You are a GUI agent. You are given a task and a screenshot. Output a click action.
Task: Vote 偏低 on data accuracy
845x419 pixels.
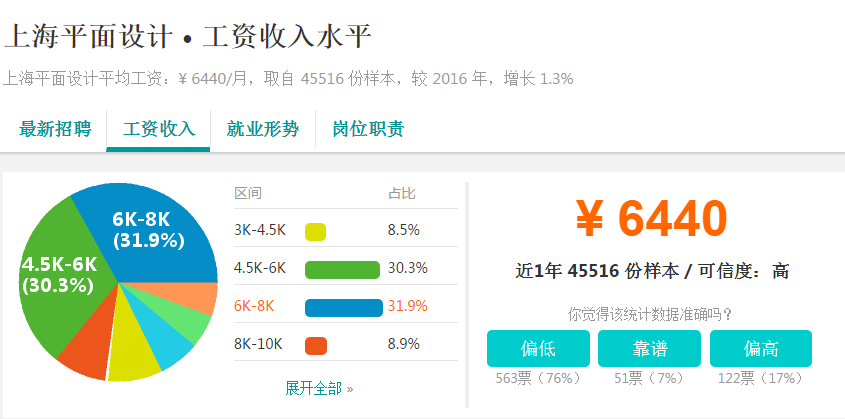(538, 348)
